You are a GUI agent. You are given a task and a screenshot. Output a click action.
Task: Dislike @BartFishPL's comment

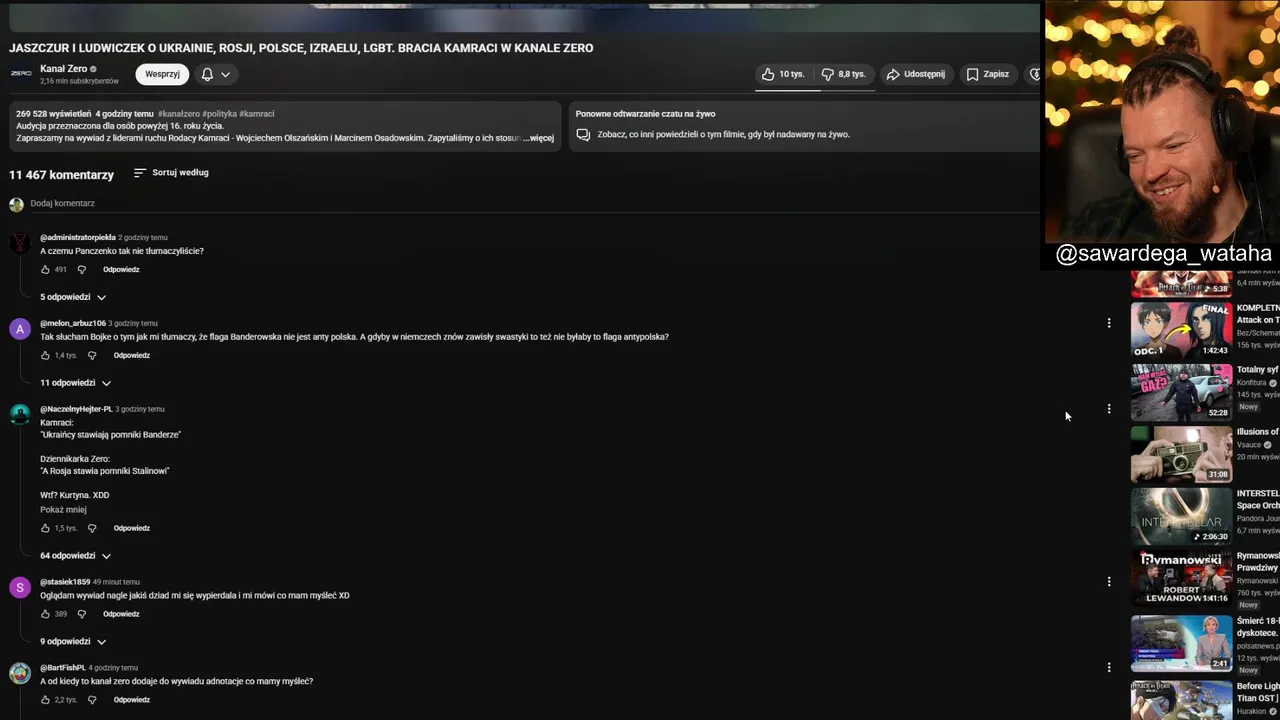(x=92, y=701)
